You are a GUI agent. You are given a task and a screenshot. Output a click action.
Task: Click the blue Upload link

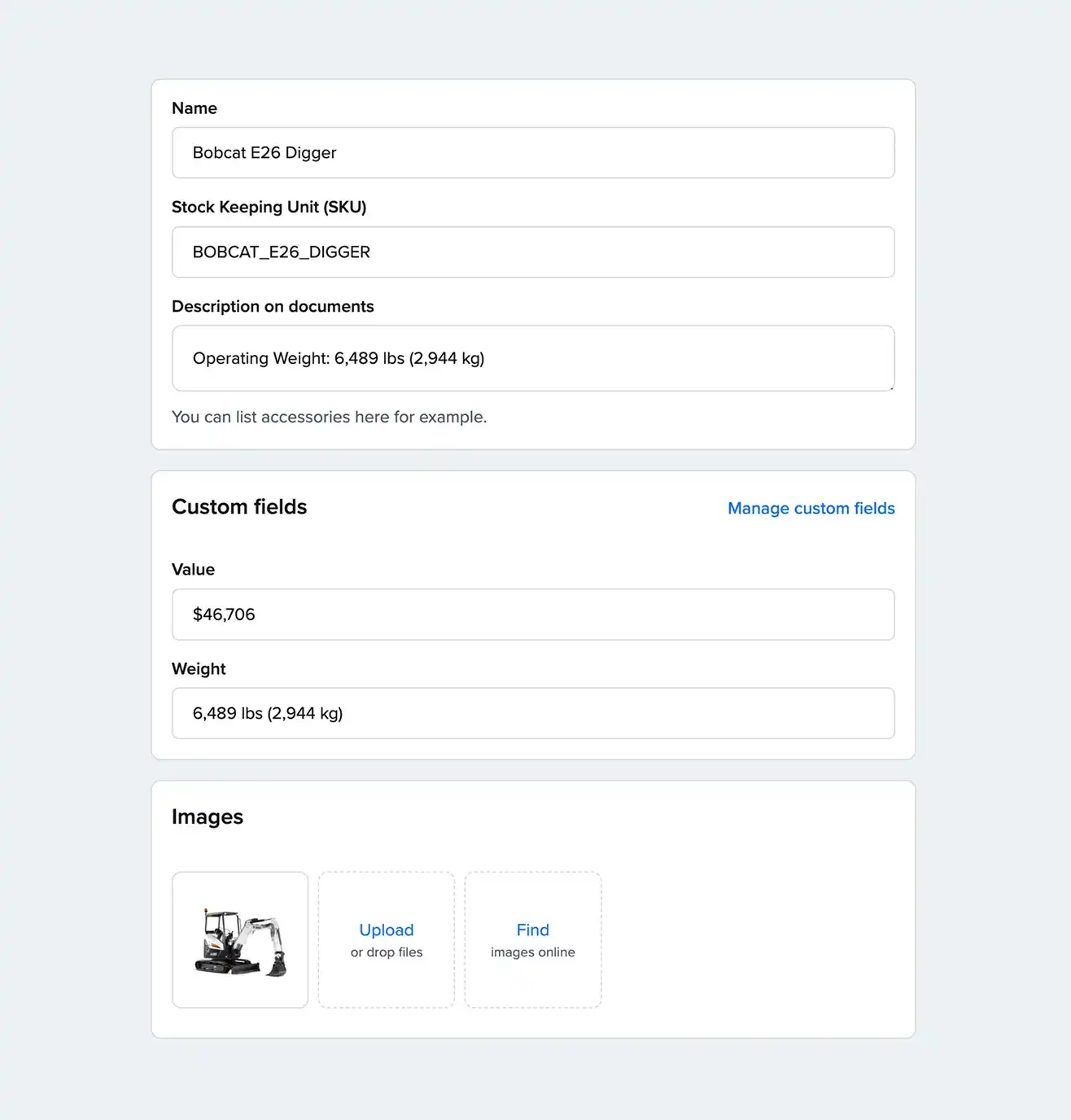point(387,930)
